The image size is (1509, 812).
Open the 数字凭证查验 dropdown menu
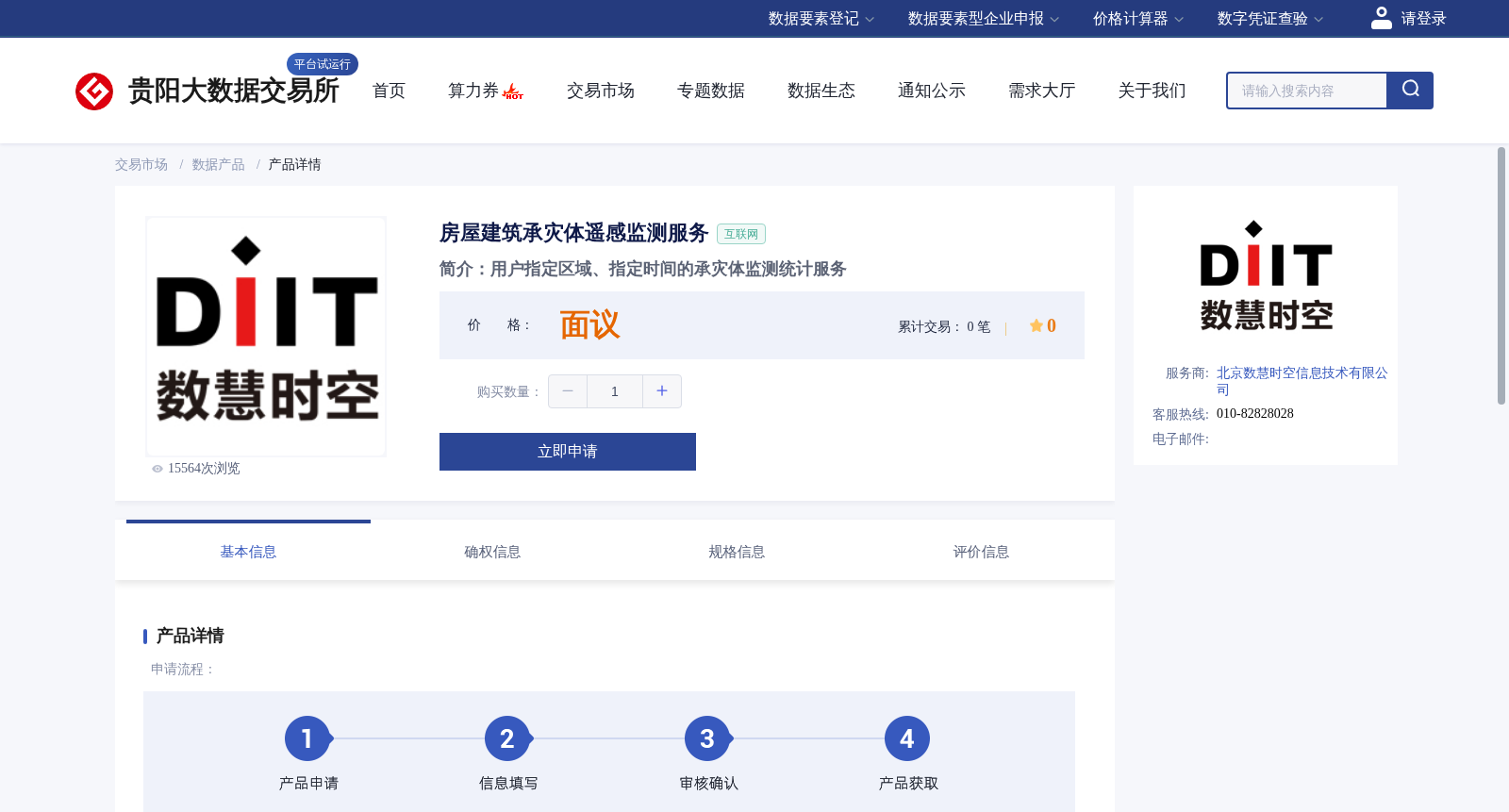[x=1270, y=19]
